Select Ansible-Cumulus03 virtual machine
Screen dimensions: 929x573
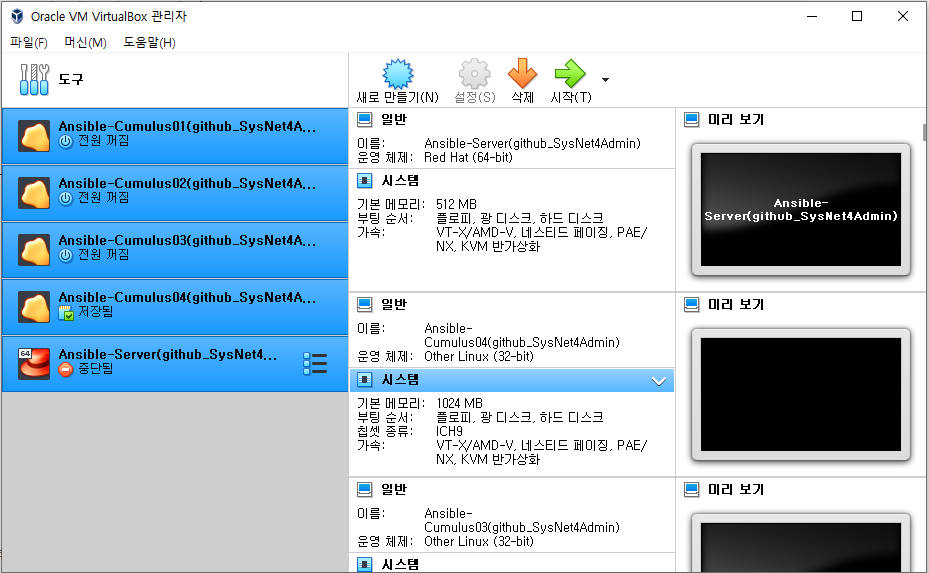pos(175,249)
